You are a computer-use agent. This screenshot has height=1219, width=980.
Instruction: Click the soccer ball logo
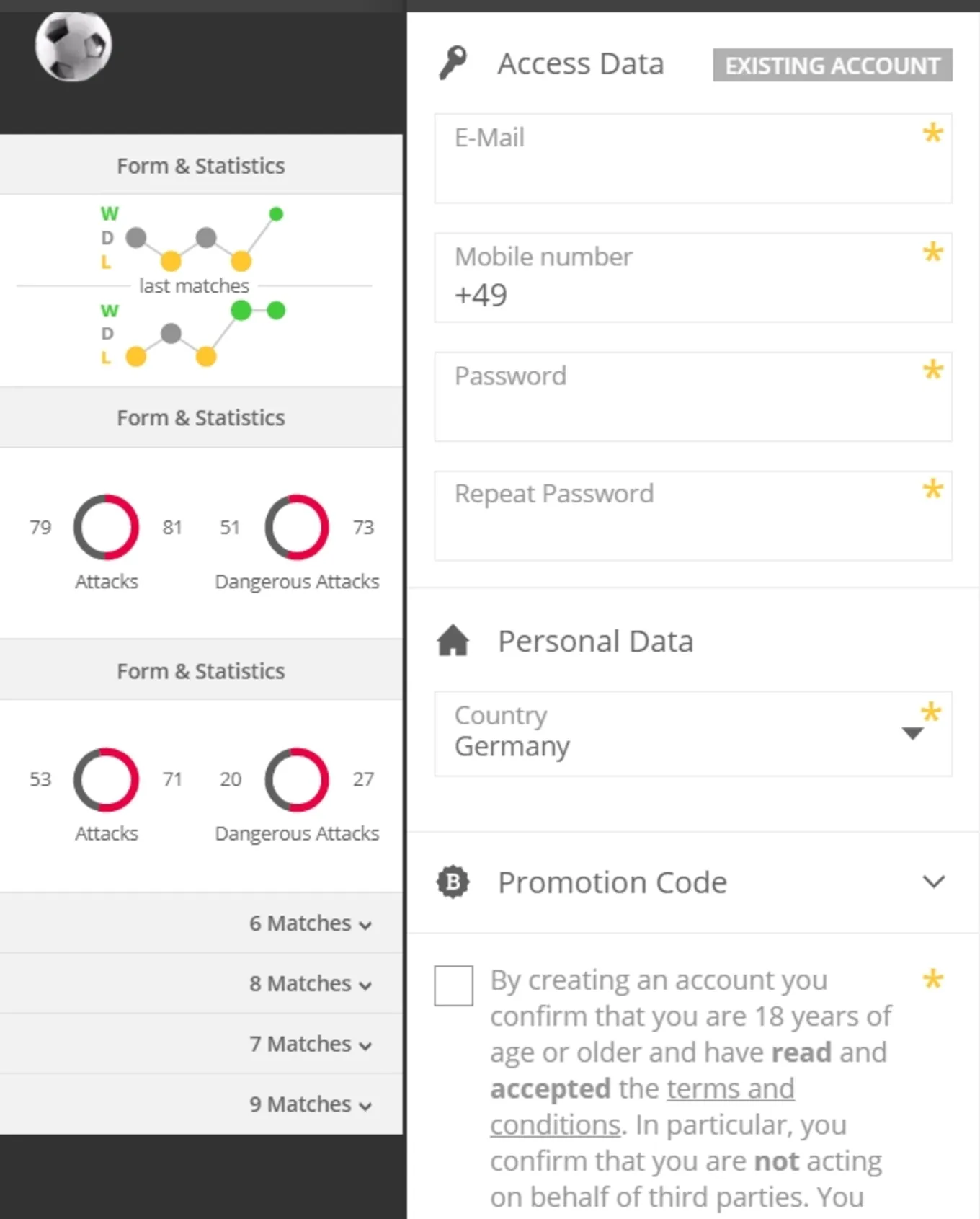73,46
